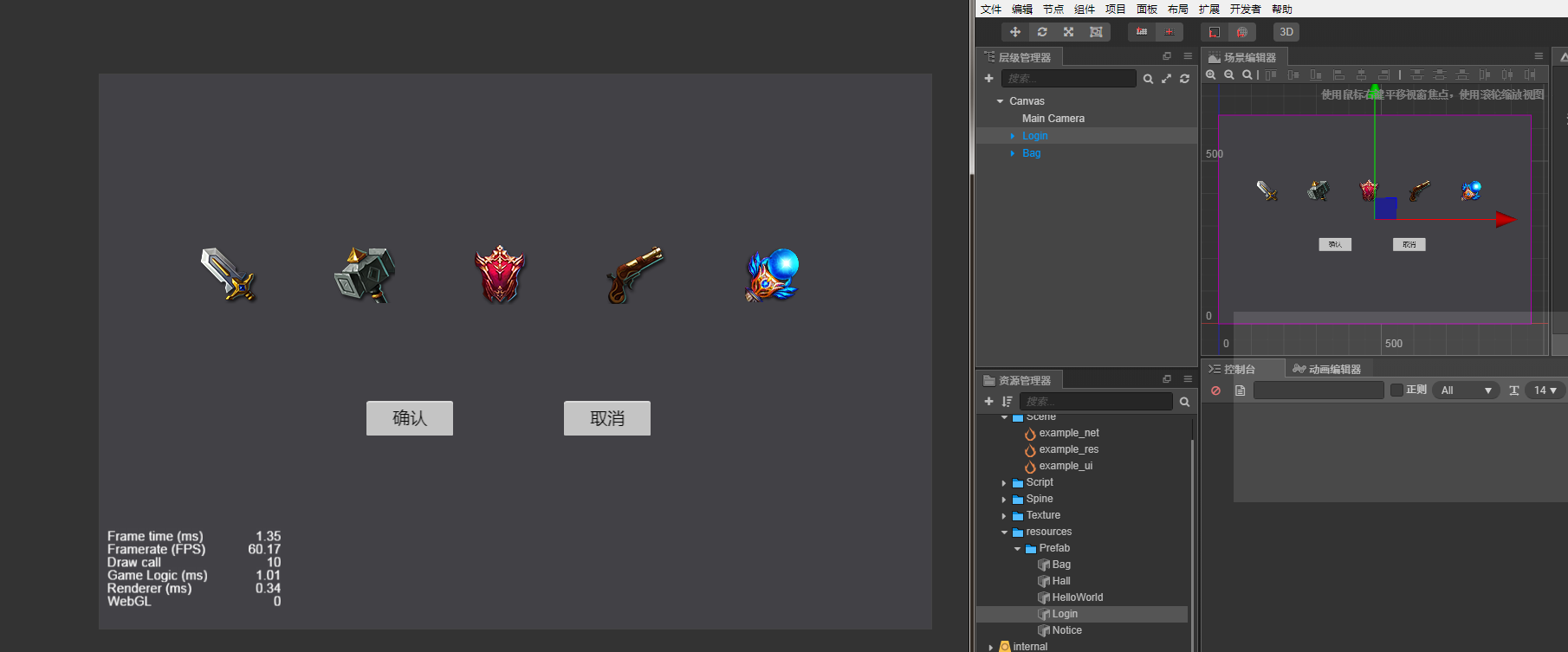This screenshot has width=1568, height=652.
Task: Switch to the 动画编辑器 tab
Action: (1326, 369)
